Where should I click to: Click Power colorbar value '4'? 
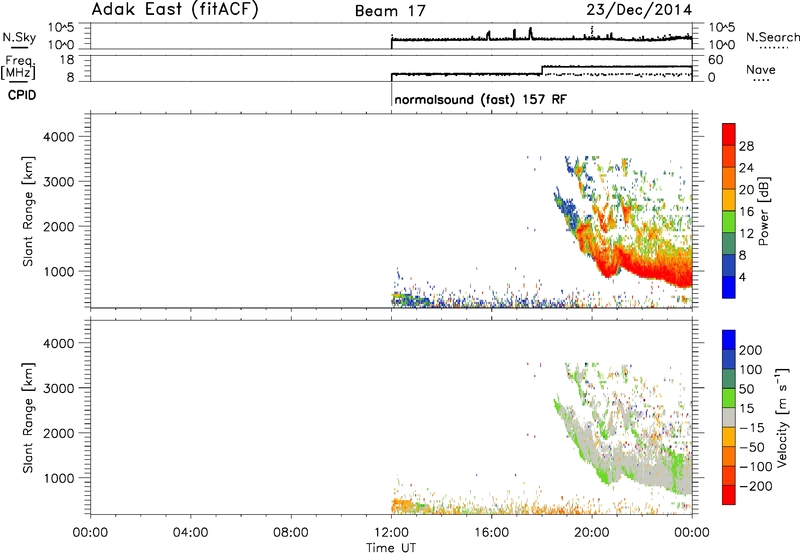pyautogui.click(x=742, y=277)
